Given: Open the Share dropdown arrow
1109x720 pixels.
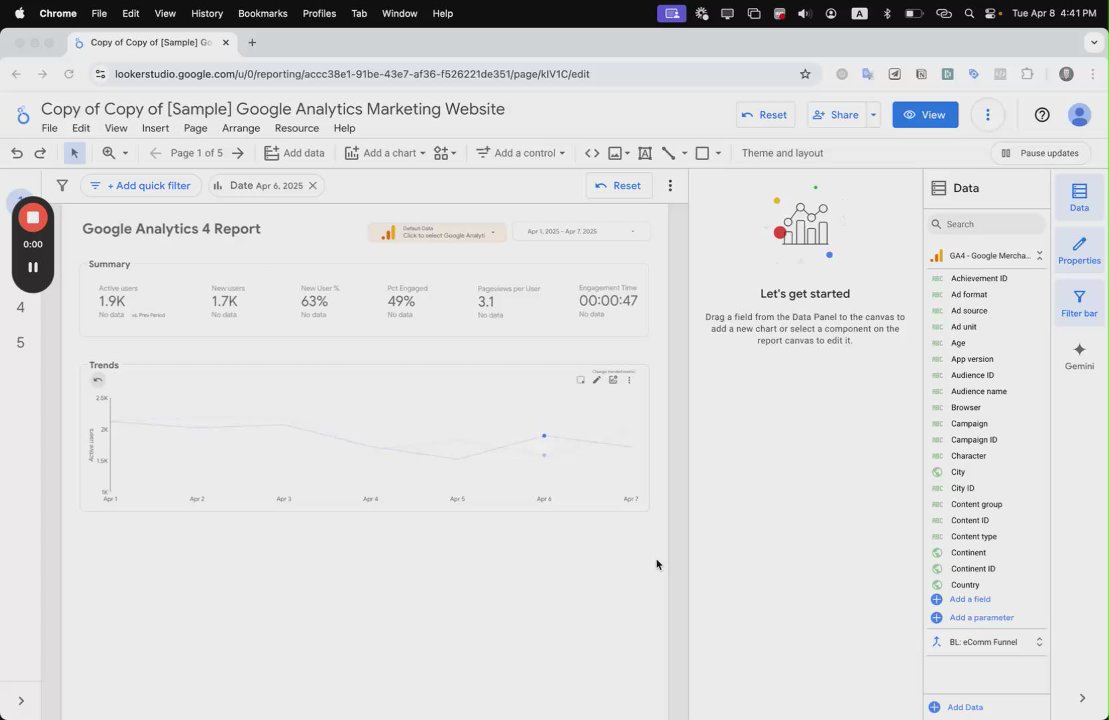Looking at the screenshot, I should tap(873, 115).
